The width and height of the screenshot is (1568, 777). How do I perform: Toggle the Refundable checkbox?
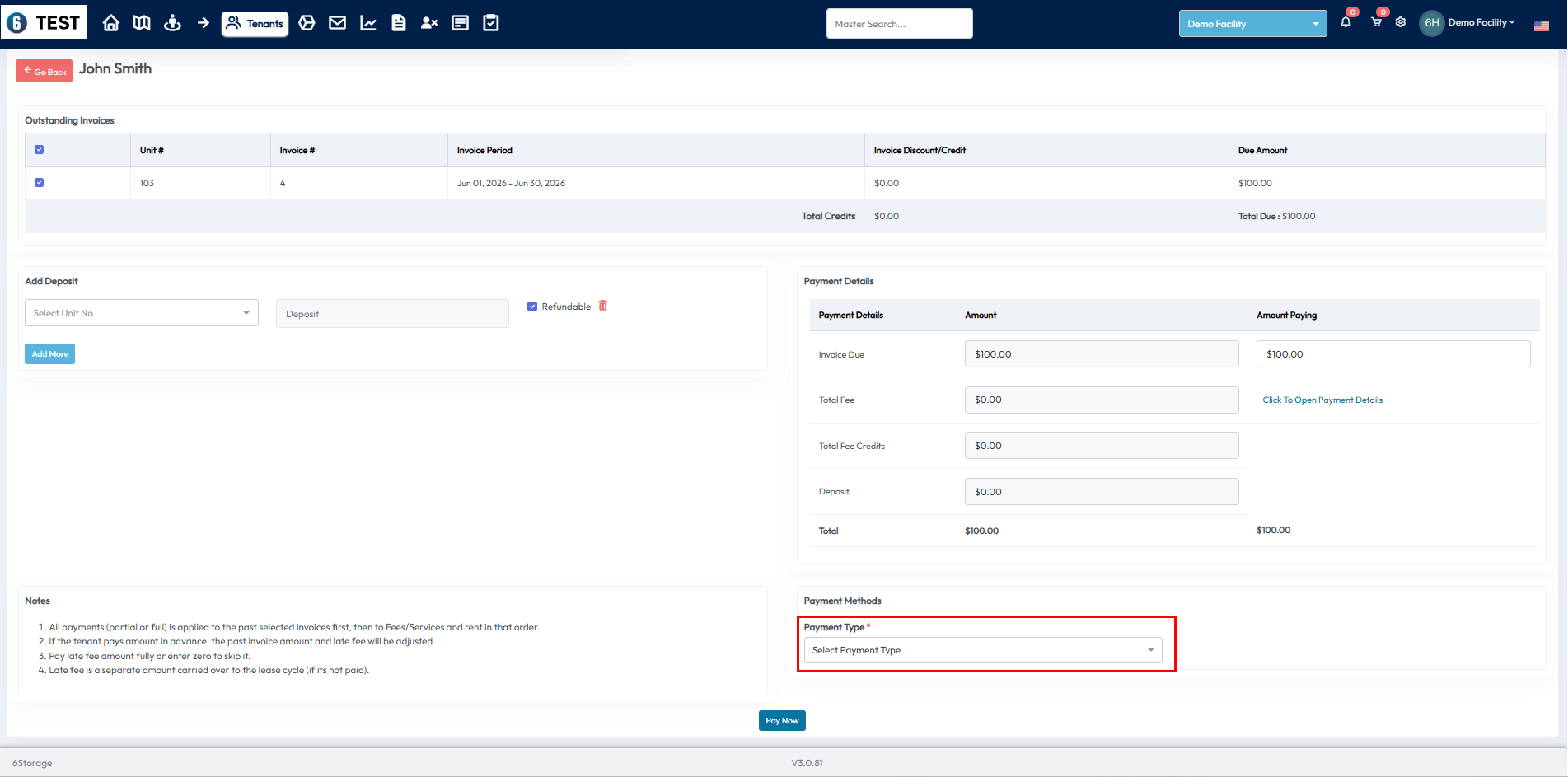point(532,307)
